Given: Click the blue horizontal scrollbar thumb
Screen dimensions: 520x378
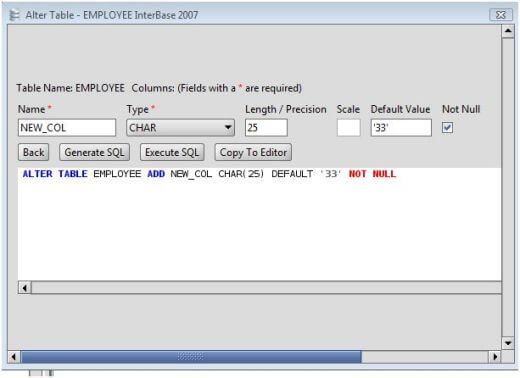Looking at the screenshot, I should tap(191, 357).
